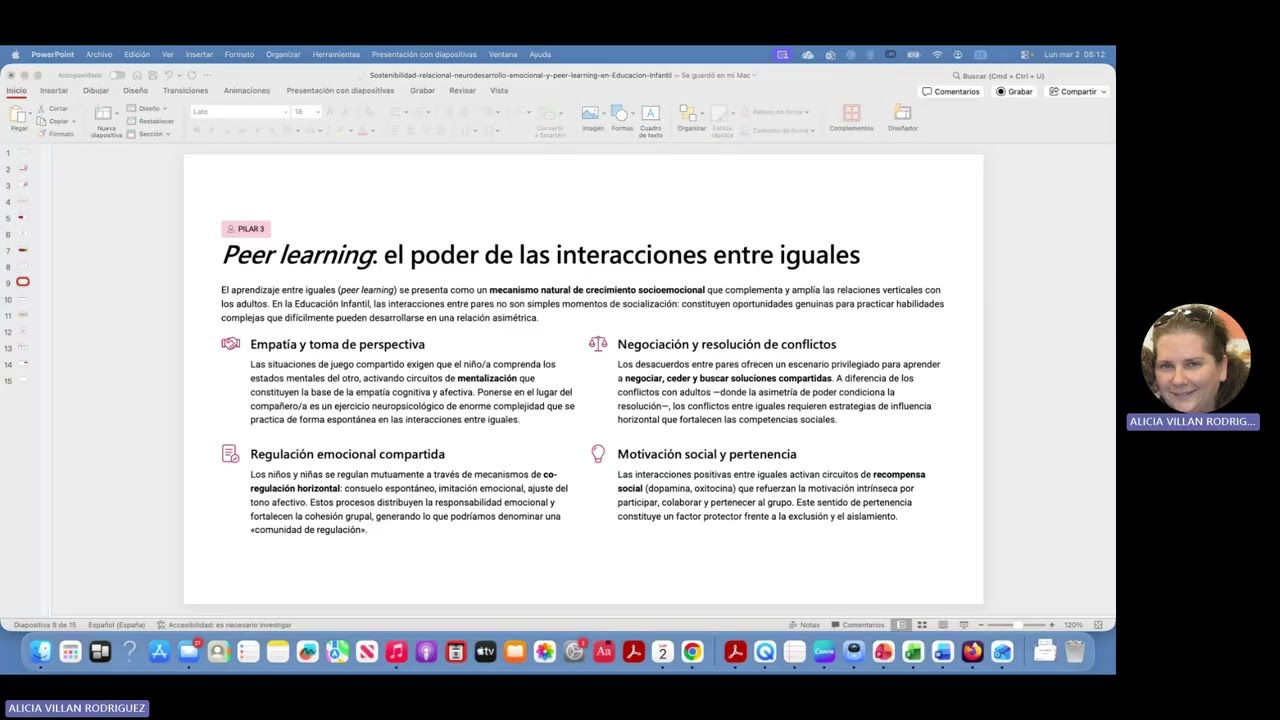The height and width of the screenshot is (720, 1280).
Task: Click the zoom level percentage
Action: point(1073,625)
